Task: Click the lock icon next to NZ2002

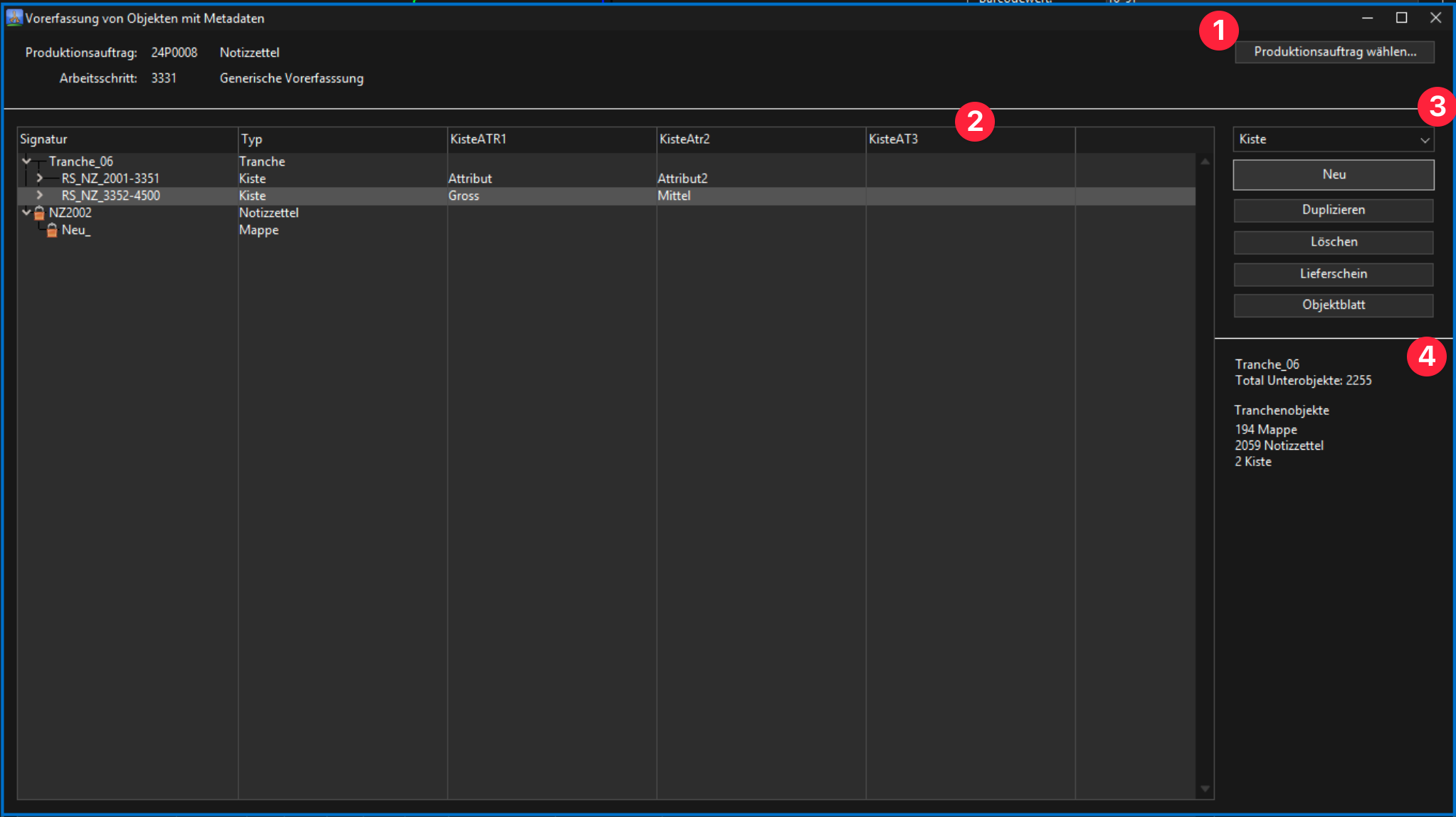Action: (x=40, y=213)
